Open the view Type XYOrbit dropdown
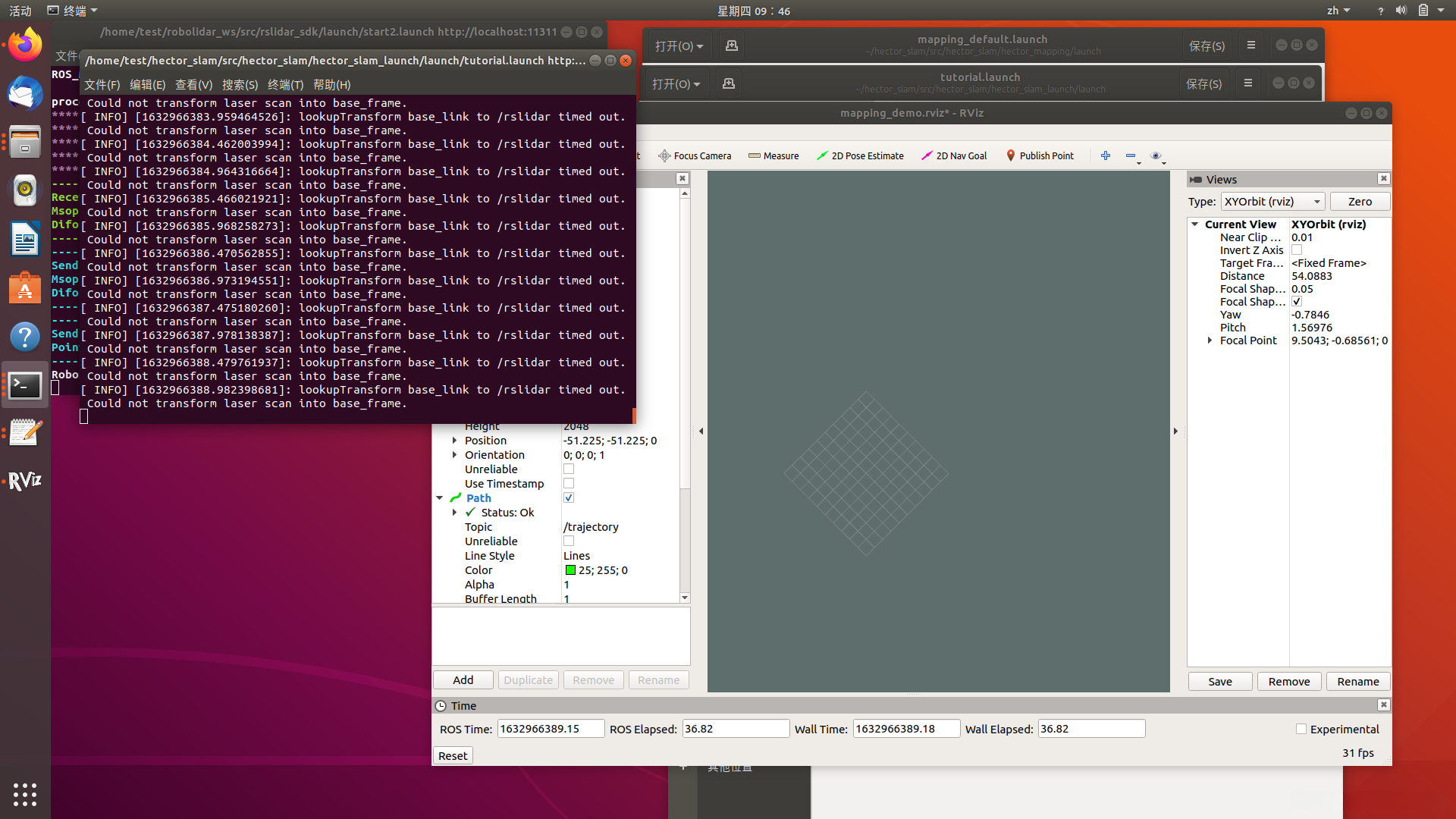The height and width of the screenshot is (819, 1456). pos(1272,202)
